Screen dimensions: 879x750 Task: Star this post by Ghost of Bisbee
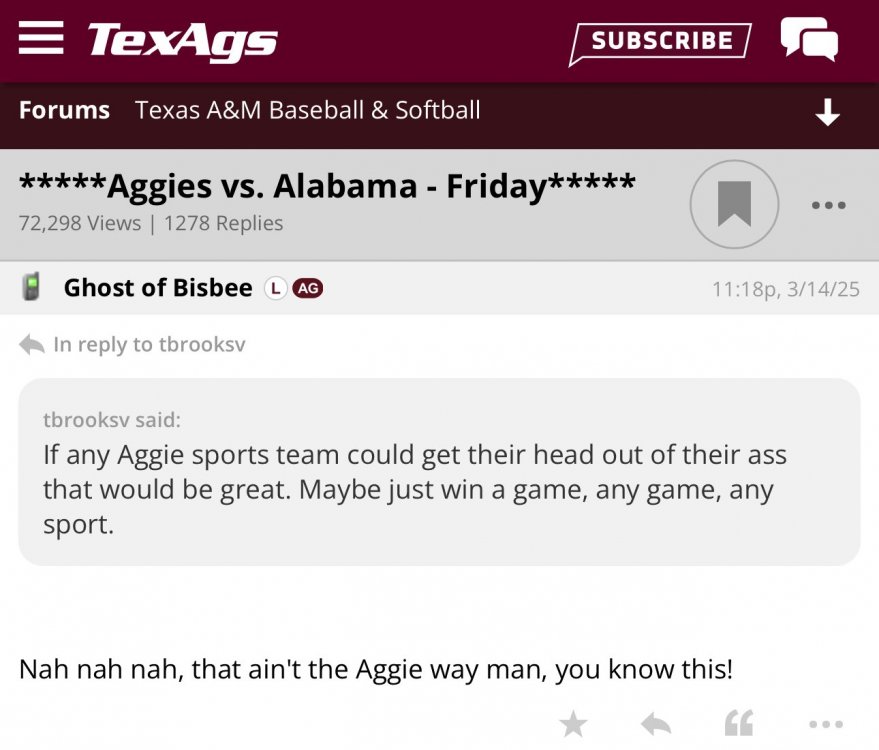[573, 724]
